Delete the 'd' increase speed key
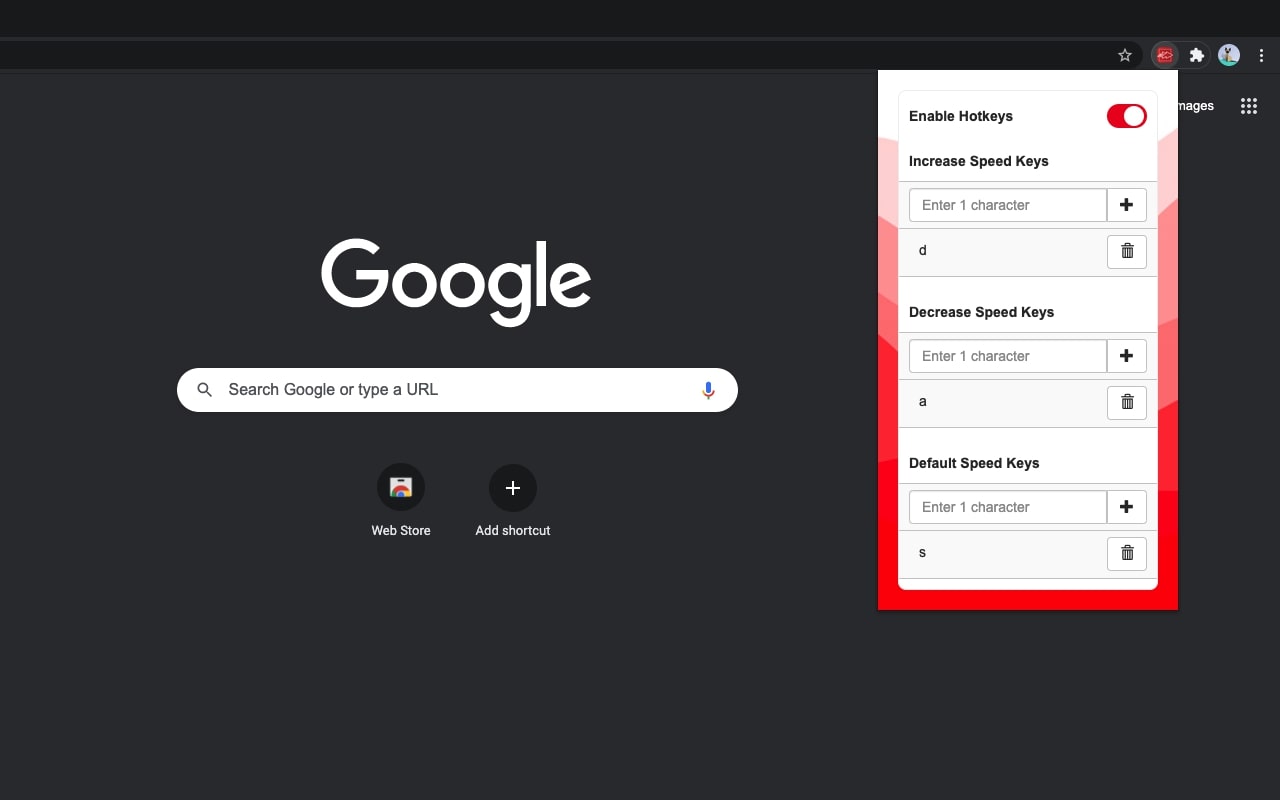The height and width of the screenshot is (800, 1280). point(1127,251)
